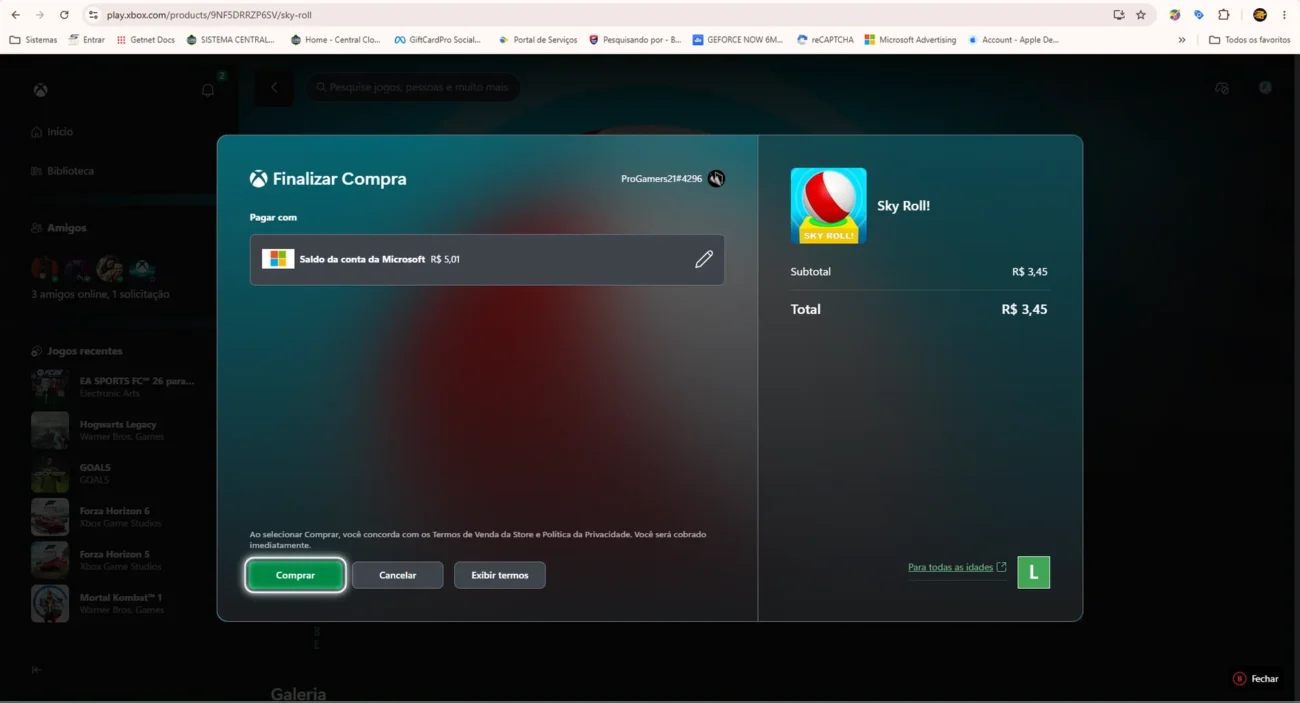Click the Xbox logo beside Finalizar Compra
1300x703 pixels.
[x=258, y=179]
